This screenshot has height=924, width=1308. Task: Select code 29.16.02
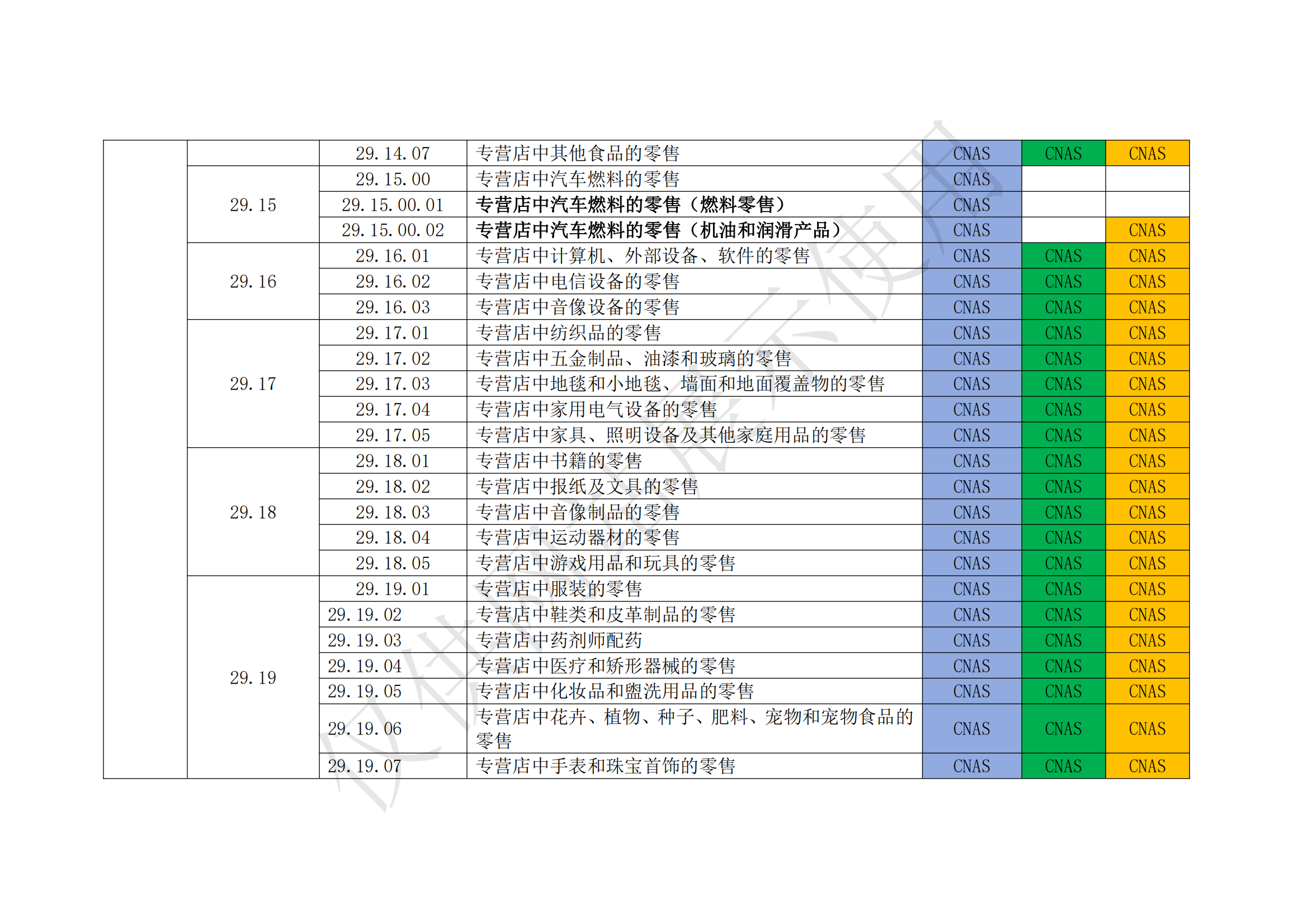393,281
